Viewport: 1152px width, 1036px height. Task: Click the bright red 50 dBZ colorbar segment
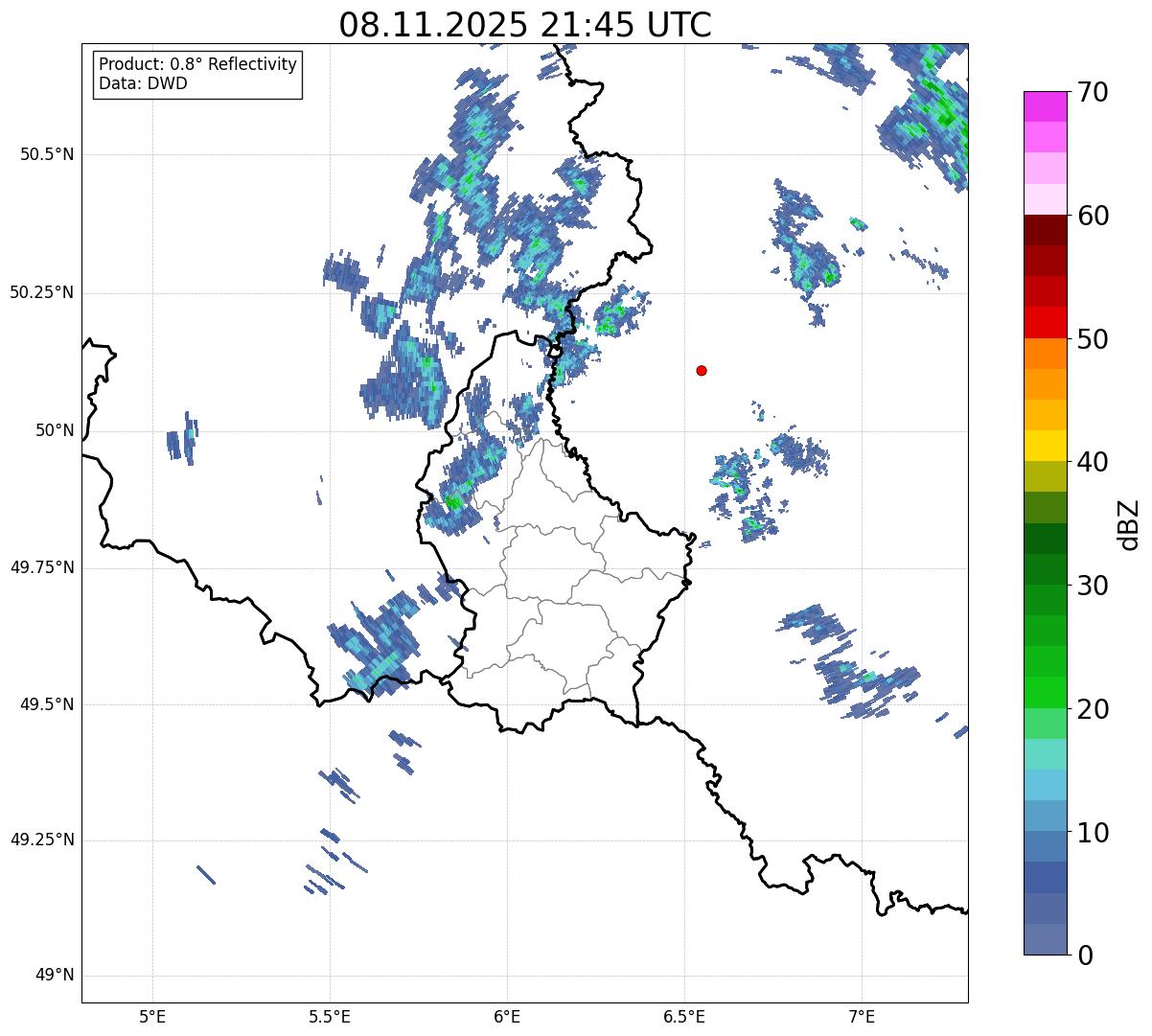[1046, 322]
